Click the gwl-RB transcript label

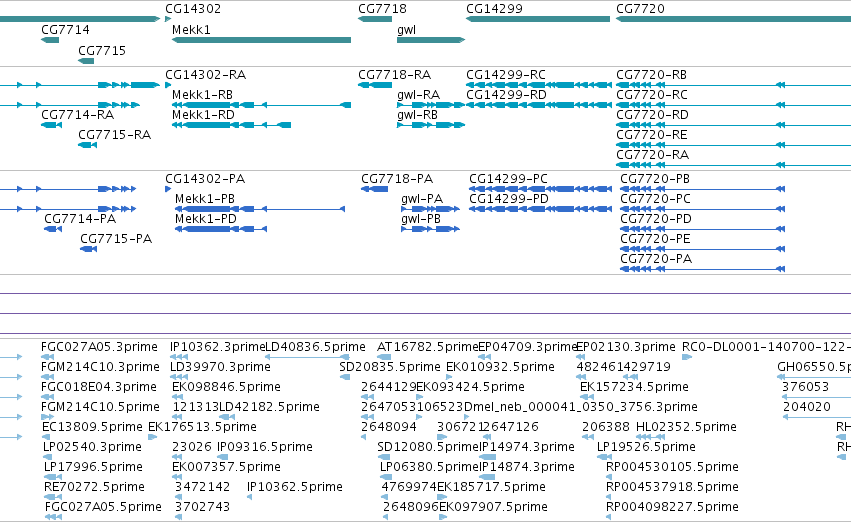[x=417, y=115]
